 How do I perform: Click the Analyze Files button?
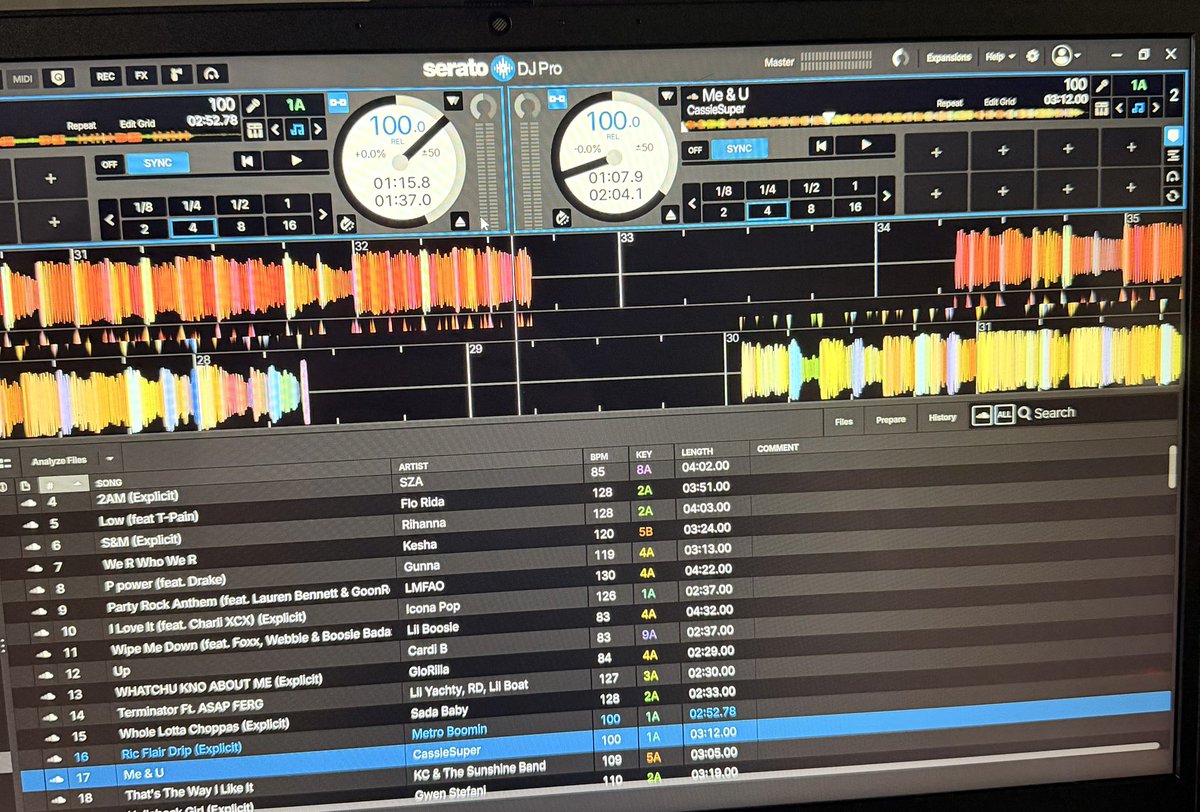[x=59, y=461]
